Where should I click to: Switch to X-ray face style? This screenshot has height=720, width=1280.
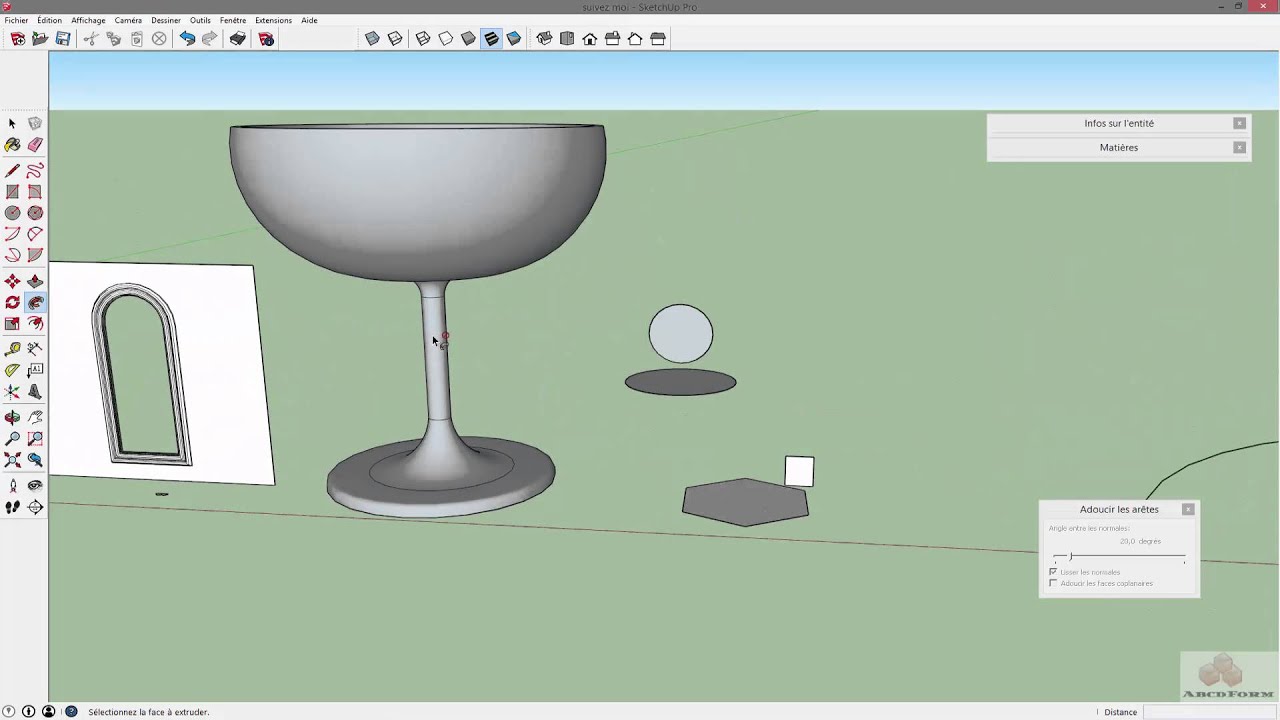[x=372, y=39]
